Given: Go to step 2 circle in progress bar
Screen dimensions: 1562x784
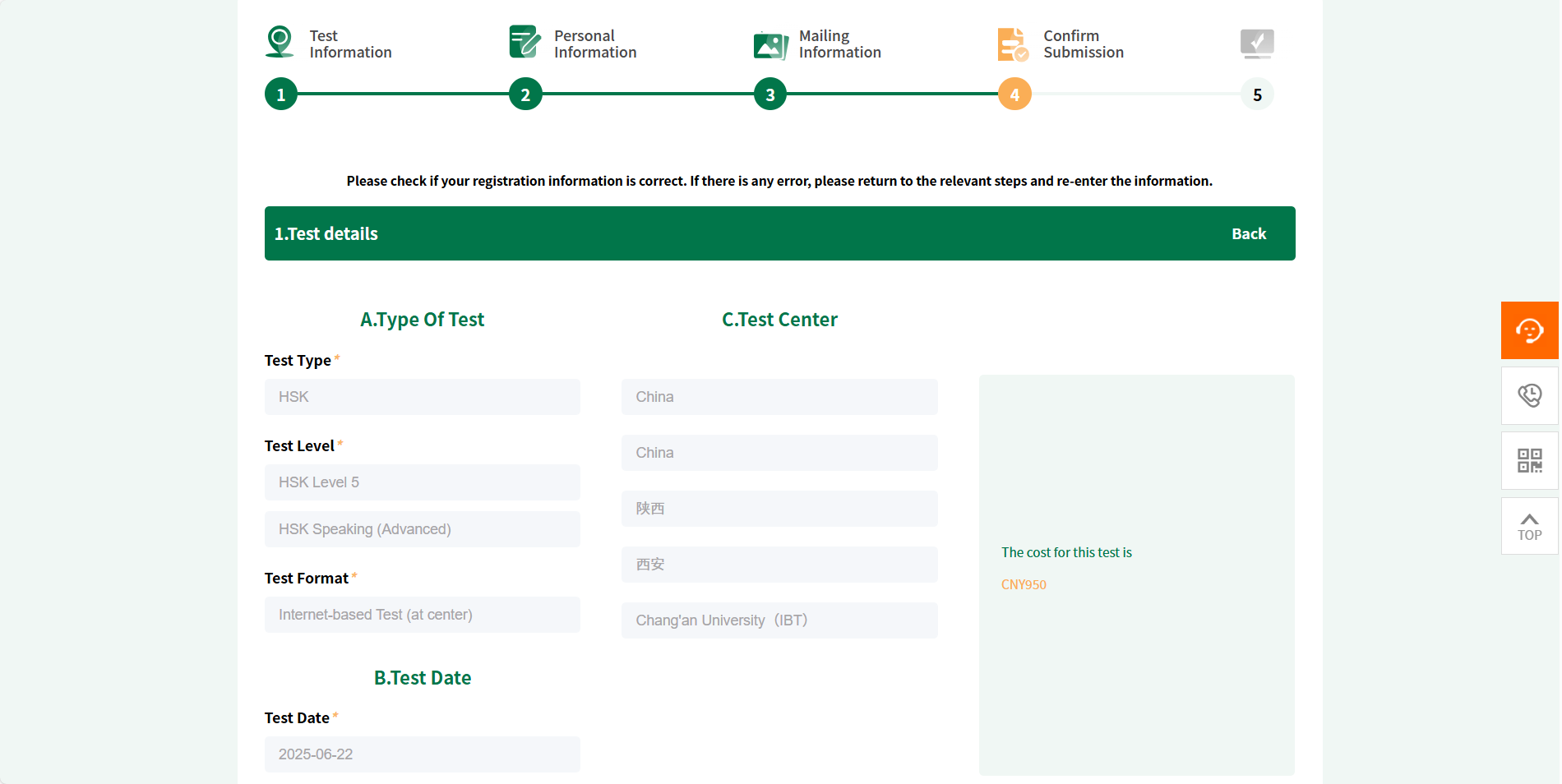Looking at the screenshot, I should click(525, 95).
